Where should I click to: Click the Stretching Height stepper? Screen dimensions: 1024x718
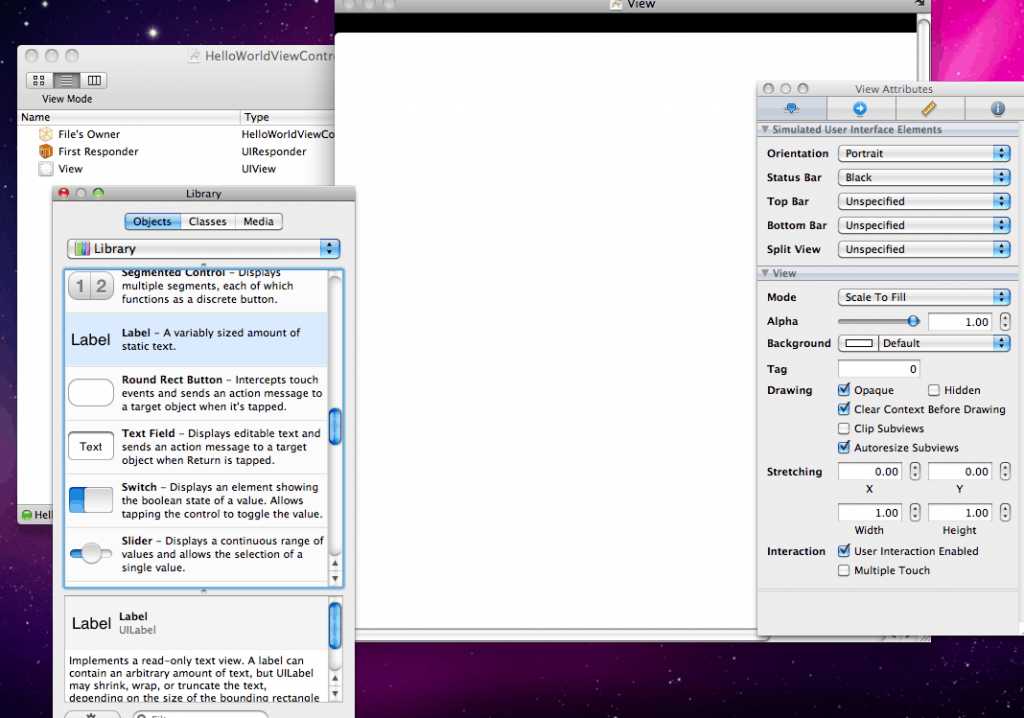tap(1005, 513)
